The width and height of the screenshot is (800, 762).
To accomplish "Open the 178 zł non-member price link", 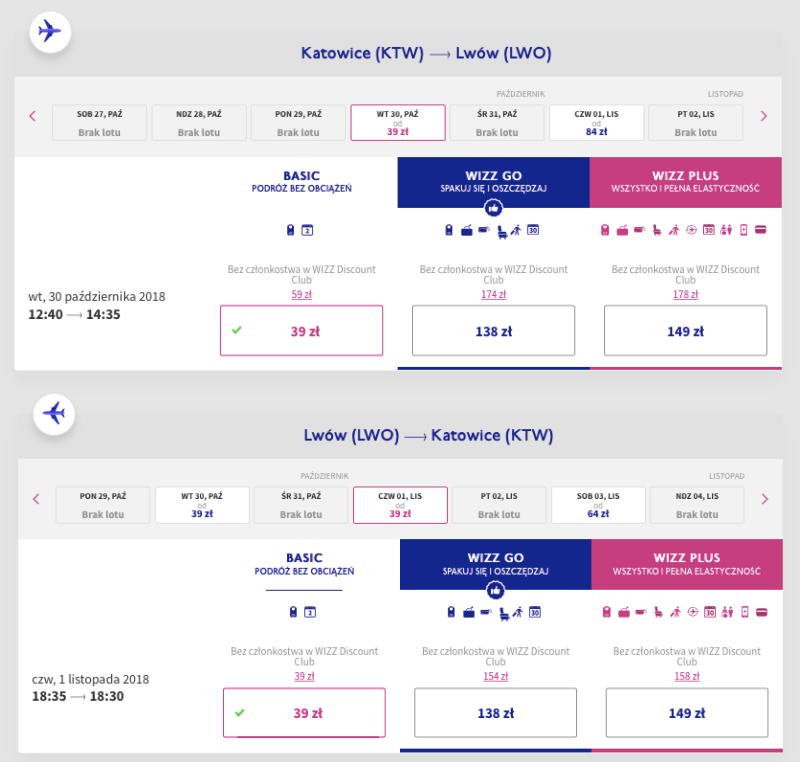I will click(685, 294).
